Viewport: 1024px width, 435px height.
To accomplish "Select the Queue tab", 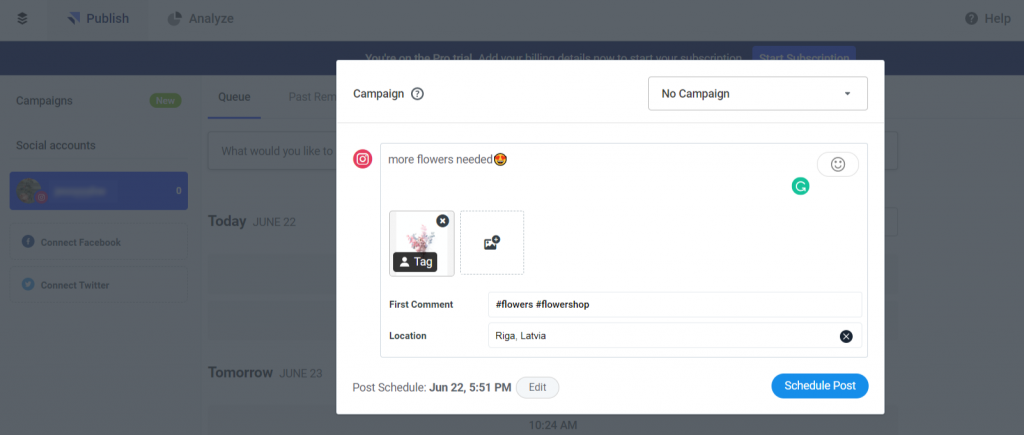I will point(234,97).
